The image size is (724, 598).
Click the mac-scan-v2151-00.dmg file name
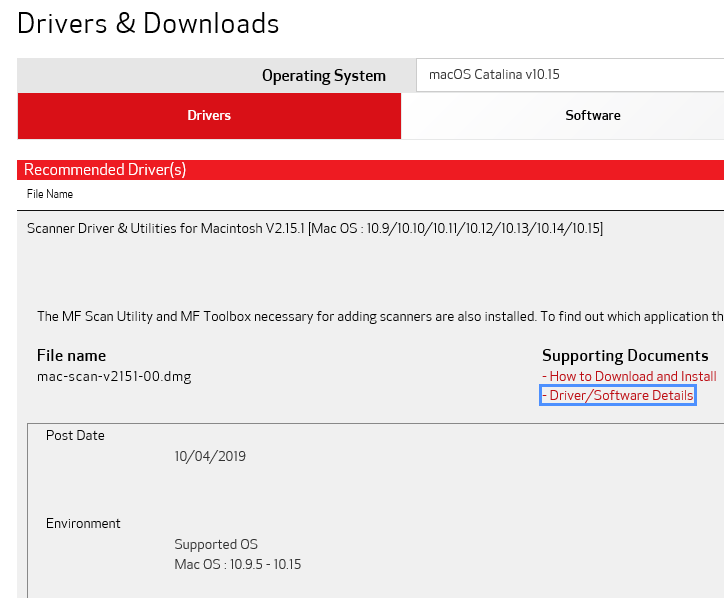point(114,376)
